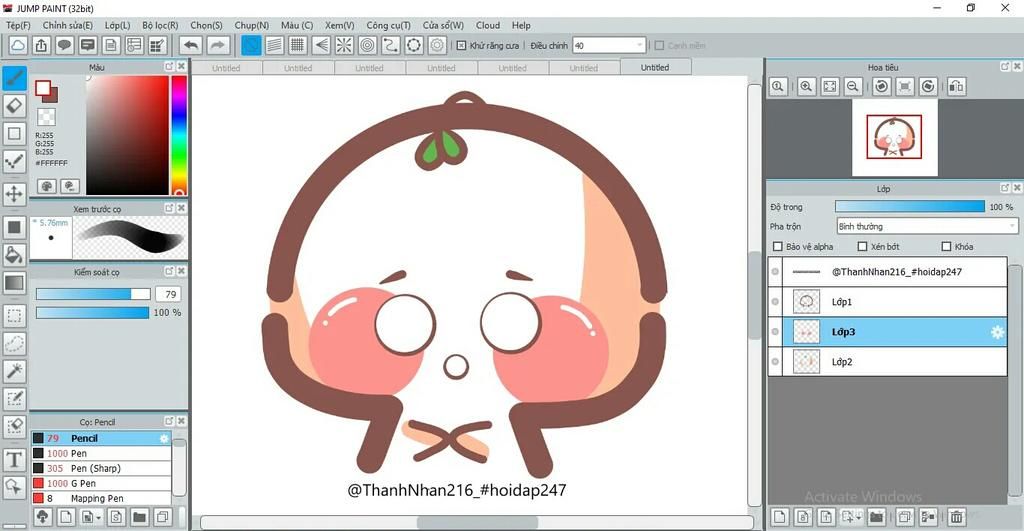Open the Bộ lọc(R) menu
This screenshot has height=531, width=1024.
click(160, 25)
